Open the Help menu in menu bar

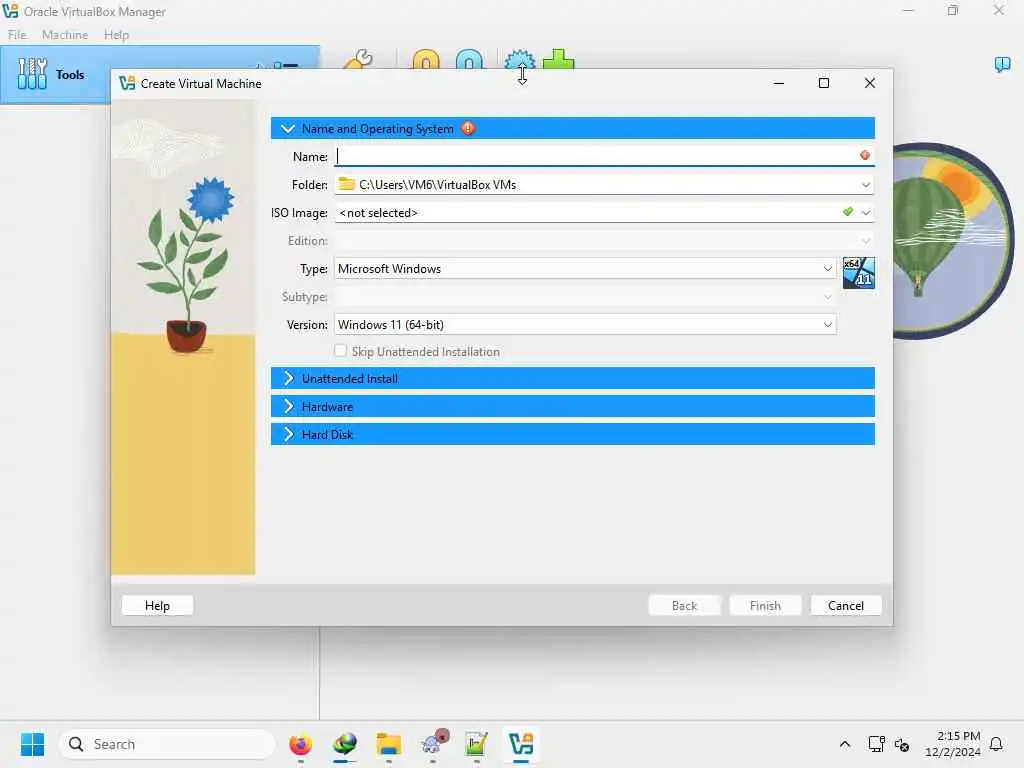coord(116,35)
